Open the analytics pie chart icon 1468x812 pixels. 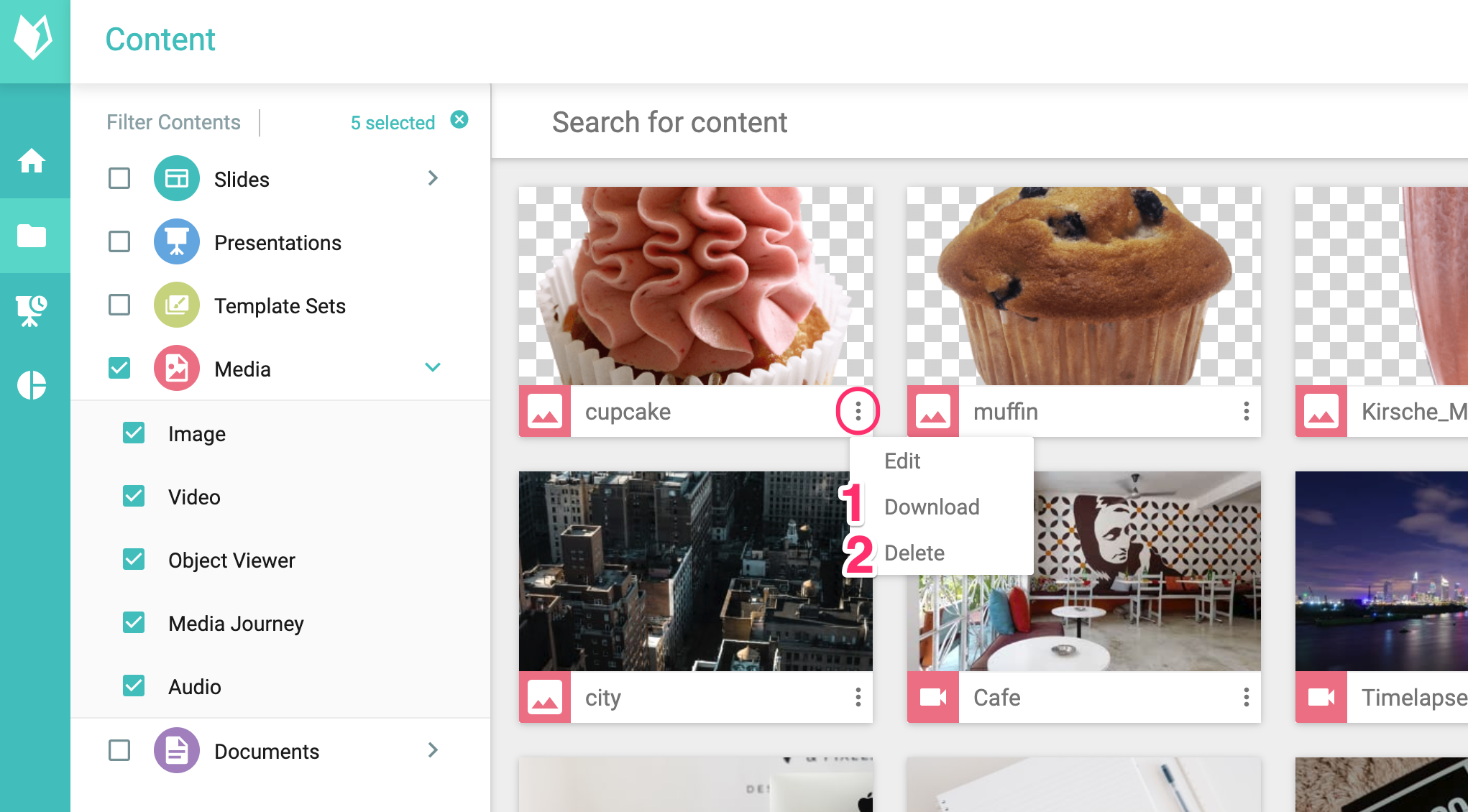tap(32, 385)
